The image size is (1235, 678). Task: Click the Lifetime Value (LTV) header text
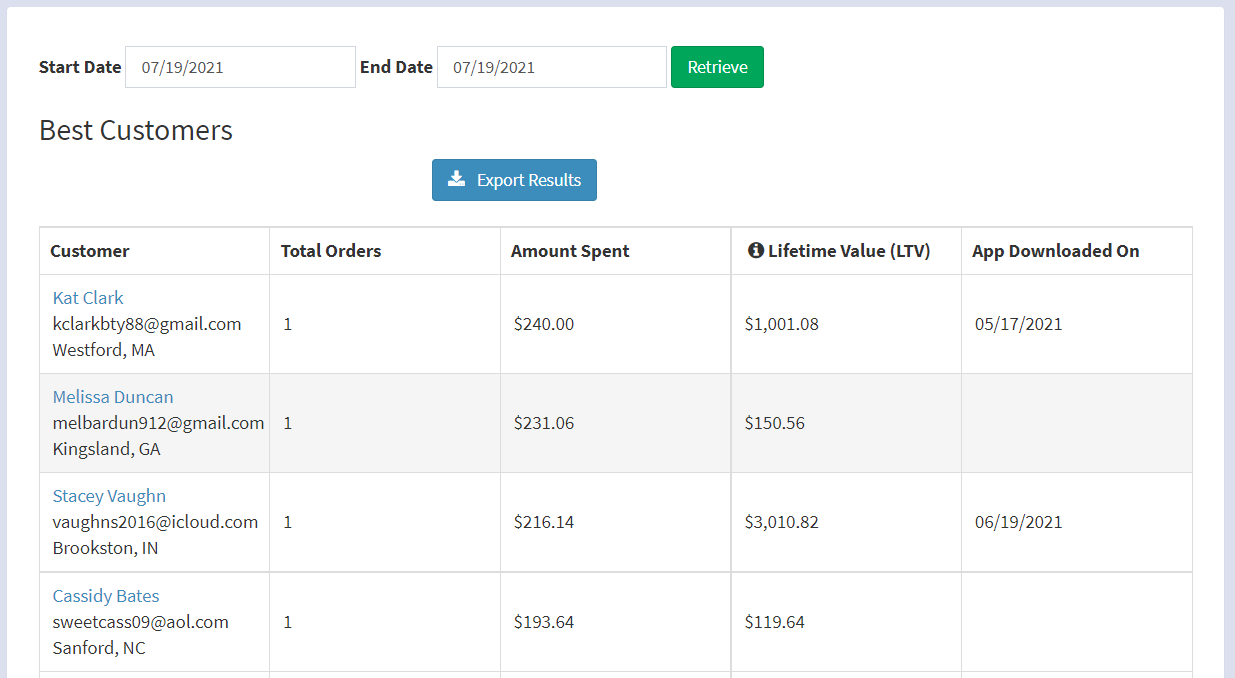849,251
